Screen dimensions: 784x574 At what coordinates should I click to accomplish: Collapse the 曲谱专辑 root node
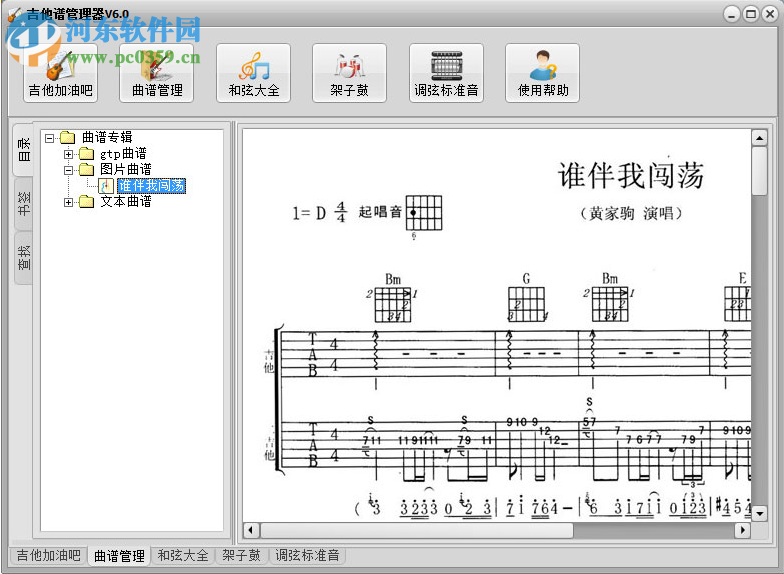coord(49,138)
